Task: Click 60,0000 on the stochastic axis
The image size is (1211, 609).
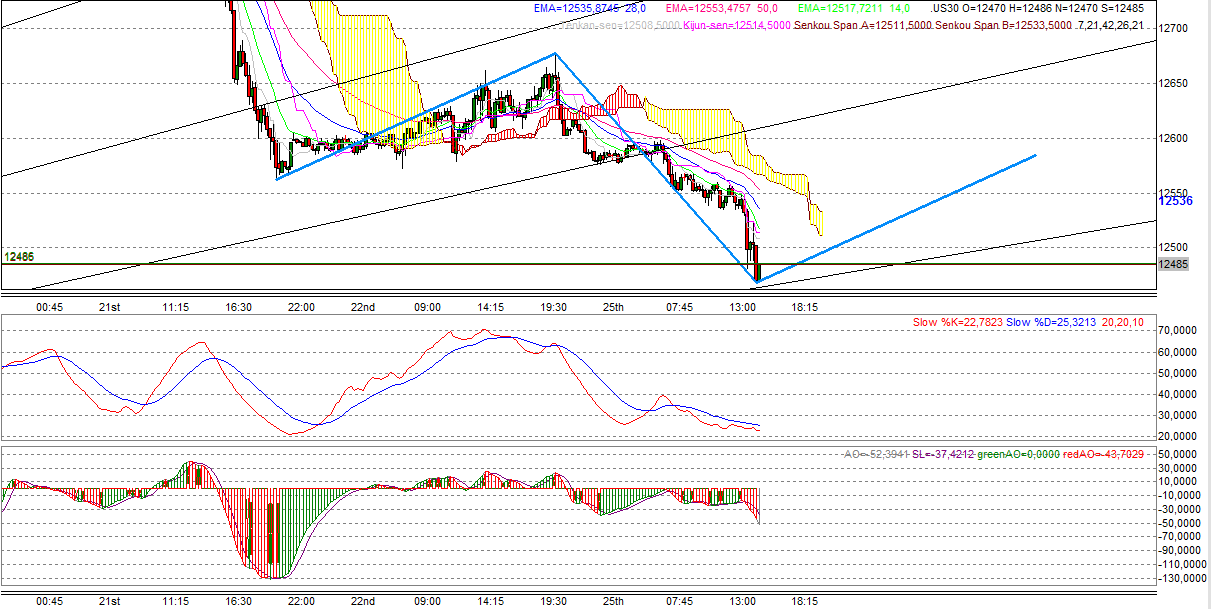Action: [x=1178, y=351]
